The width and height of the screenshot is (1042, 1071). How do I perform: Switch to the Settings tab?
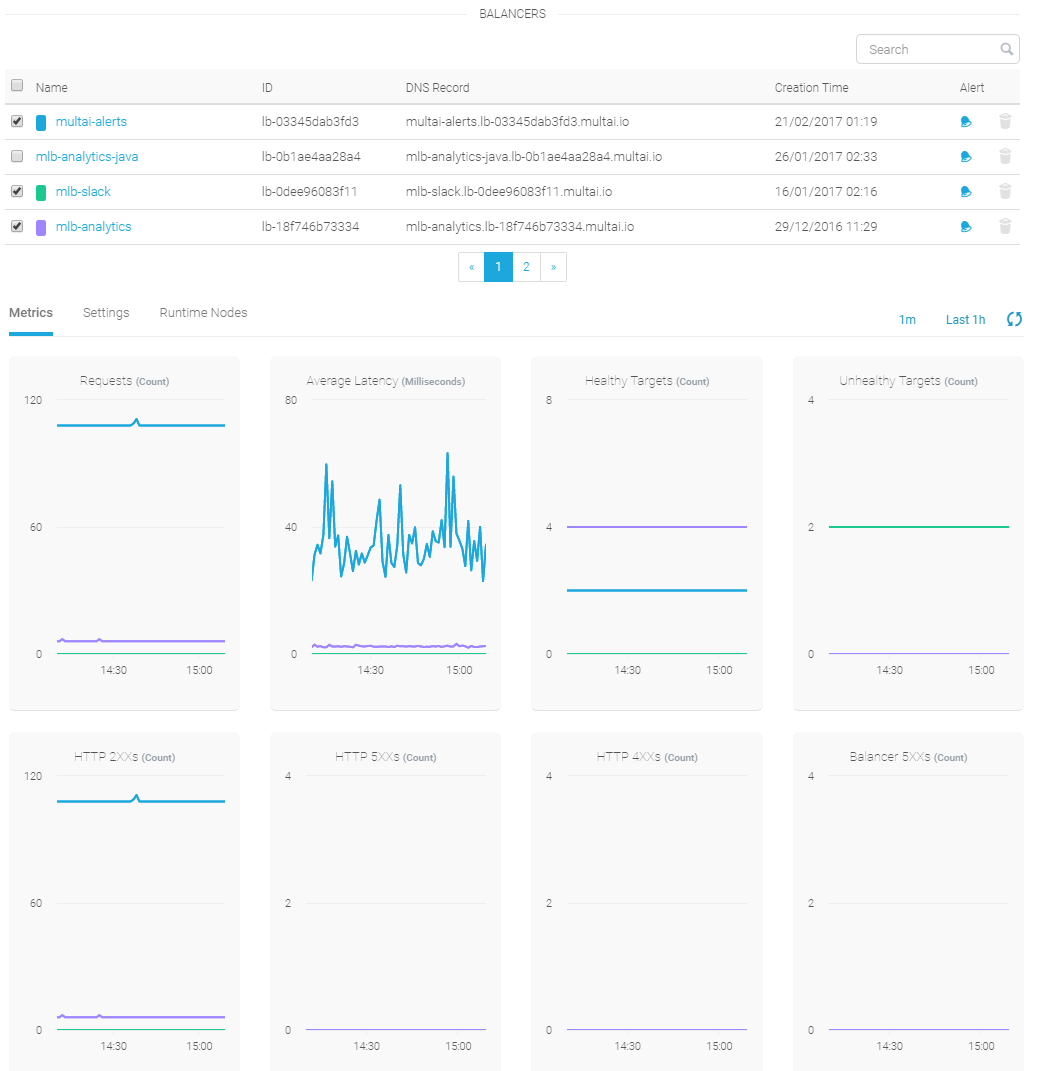(x=106, y=313)
